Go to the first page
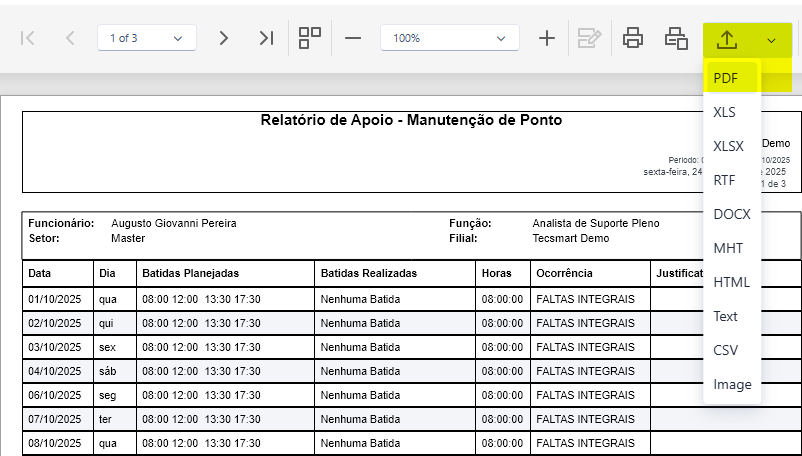This screenshot has height=456, width=802. [x=27, y=38]
